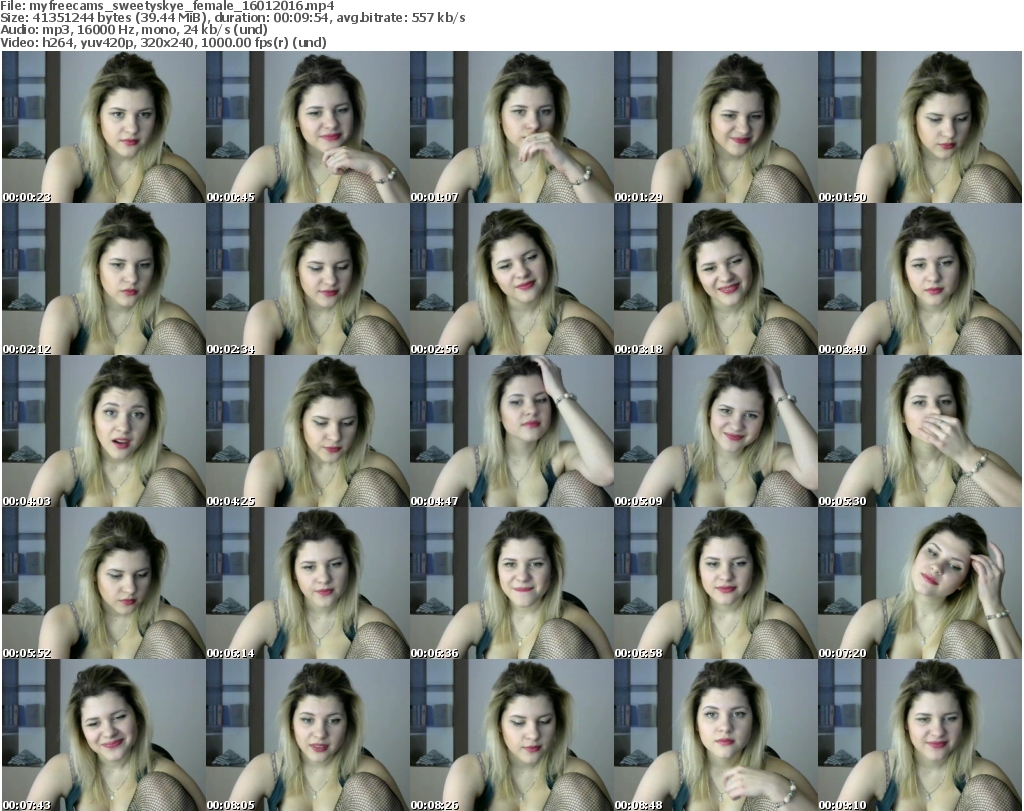The height and width of the screenshot is (811, 1024).
Task: Pick the frame stamped 00:06:58
Action: (x=716, y=583)
